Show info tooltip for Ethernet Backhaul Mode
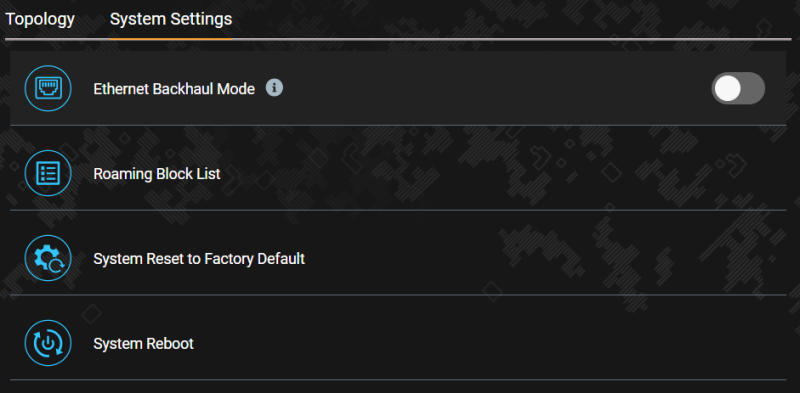Viewport: 800px width, 393px height. (274, 88)
